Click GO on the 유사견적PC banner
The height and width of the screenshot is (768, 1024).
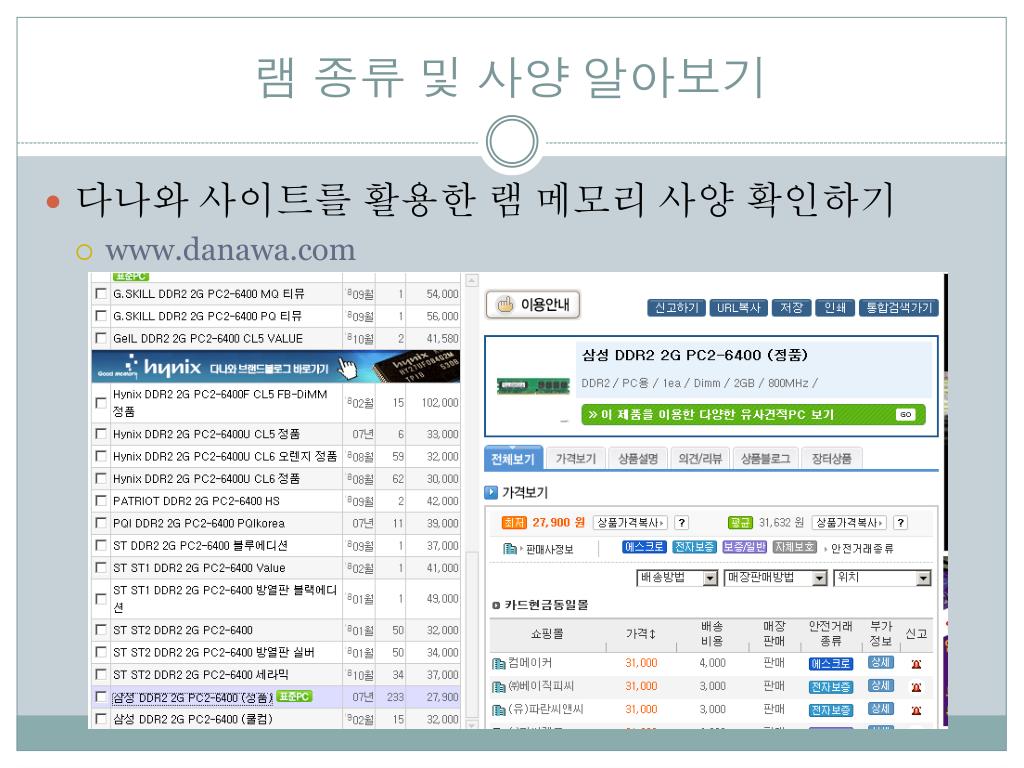coord(906,415)
